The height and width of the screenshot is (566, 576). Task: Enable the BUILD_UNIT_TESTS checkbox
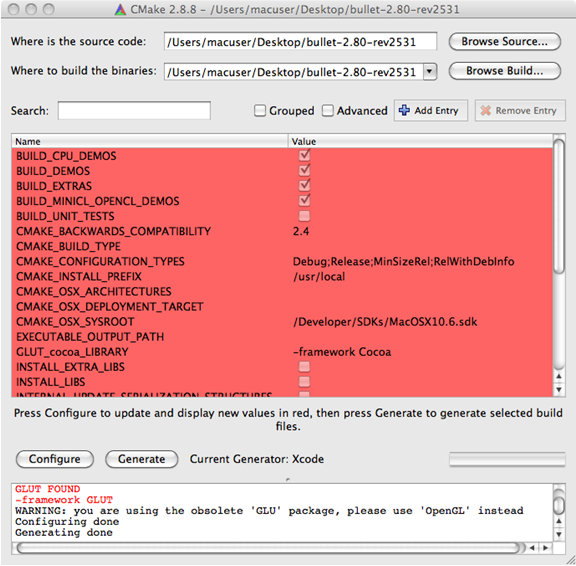tap(304, 216)
